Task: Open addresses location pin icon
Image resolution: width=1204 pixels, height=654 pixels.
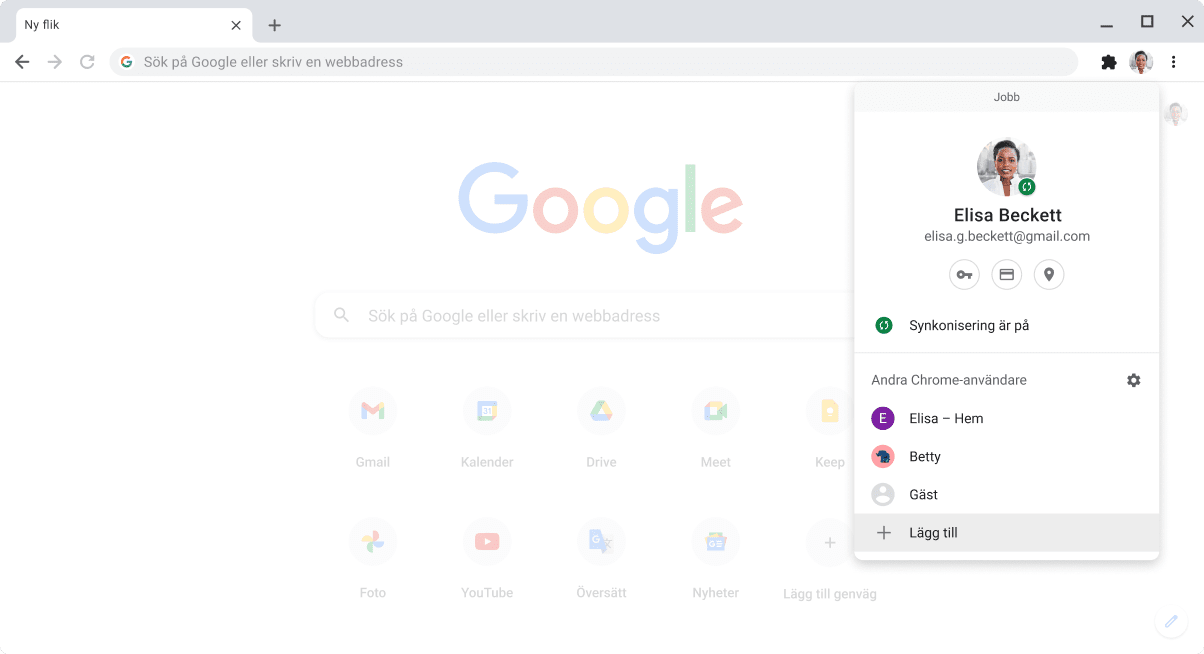Action: coord(1048,274)
